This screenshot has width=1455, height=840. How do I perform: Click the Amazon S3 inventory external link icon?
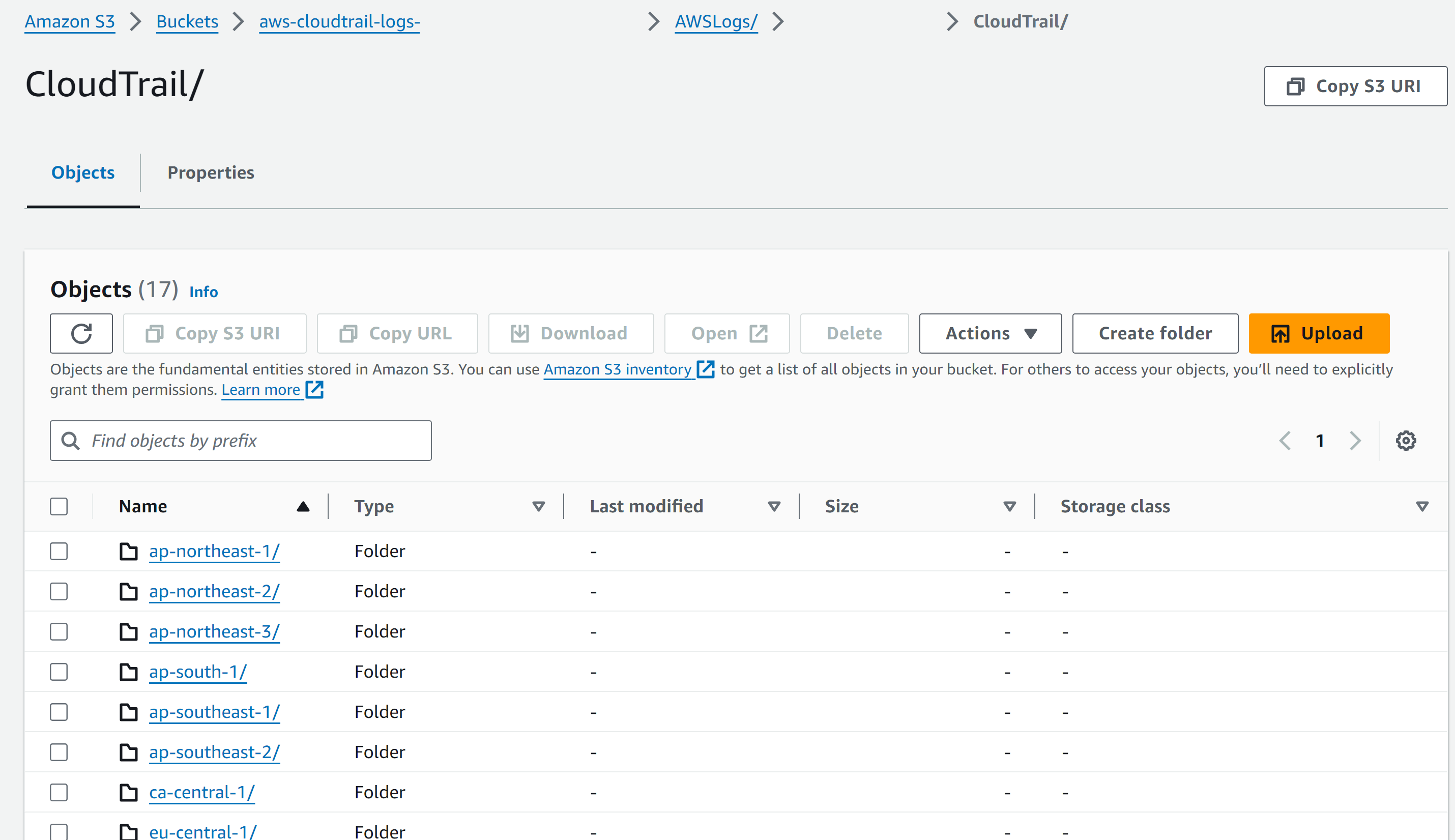click(x=706, y=369)
